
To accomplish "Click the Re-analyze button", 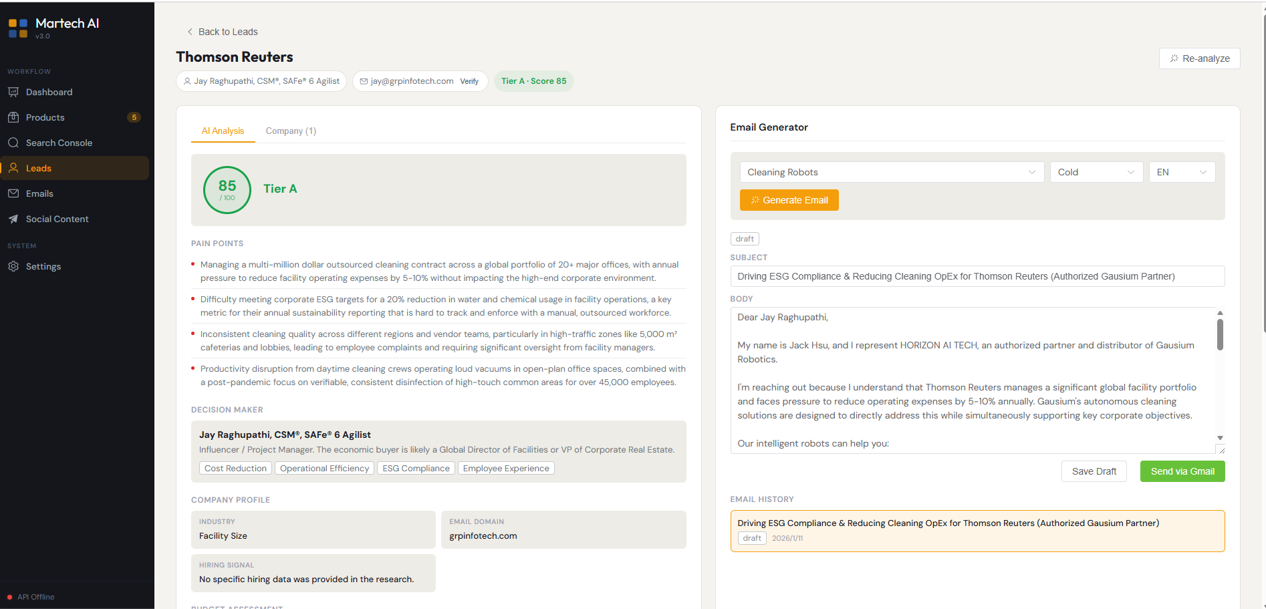I will point(1199,58).
